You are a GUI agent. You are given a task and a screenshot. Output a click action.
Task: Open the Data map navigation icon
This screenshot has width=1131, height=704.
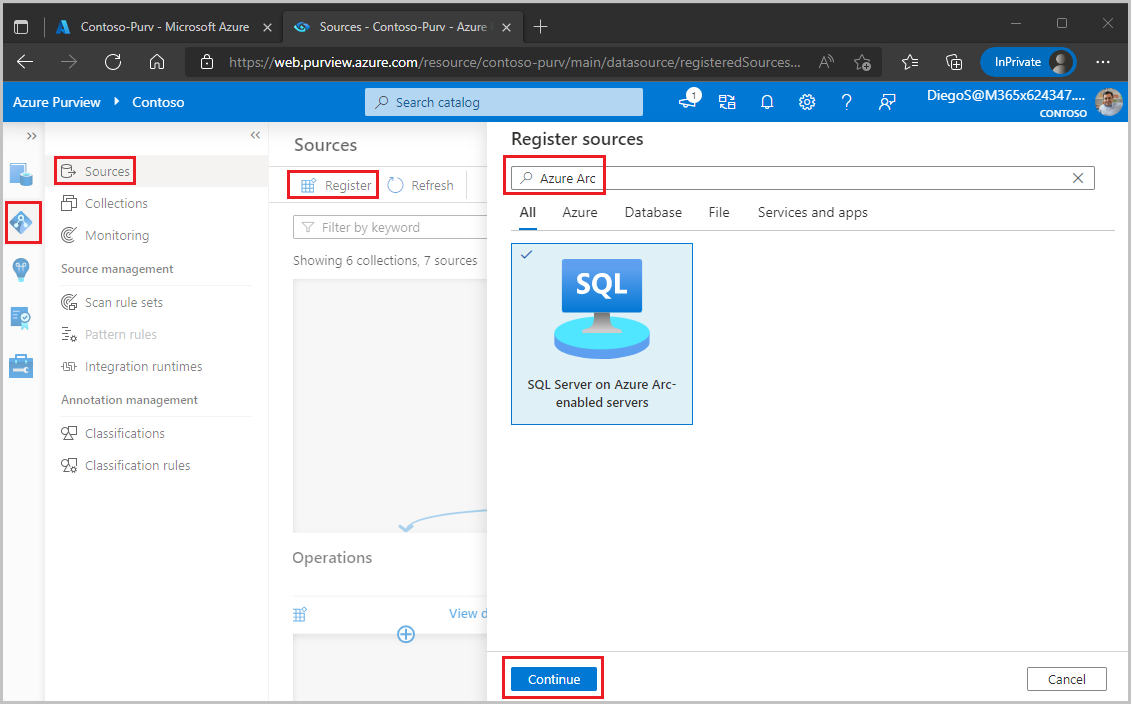(22, 222)
